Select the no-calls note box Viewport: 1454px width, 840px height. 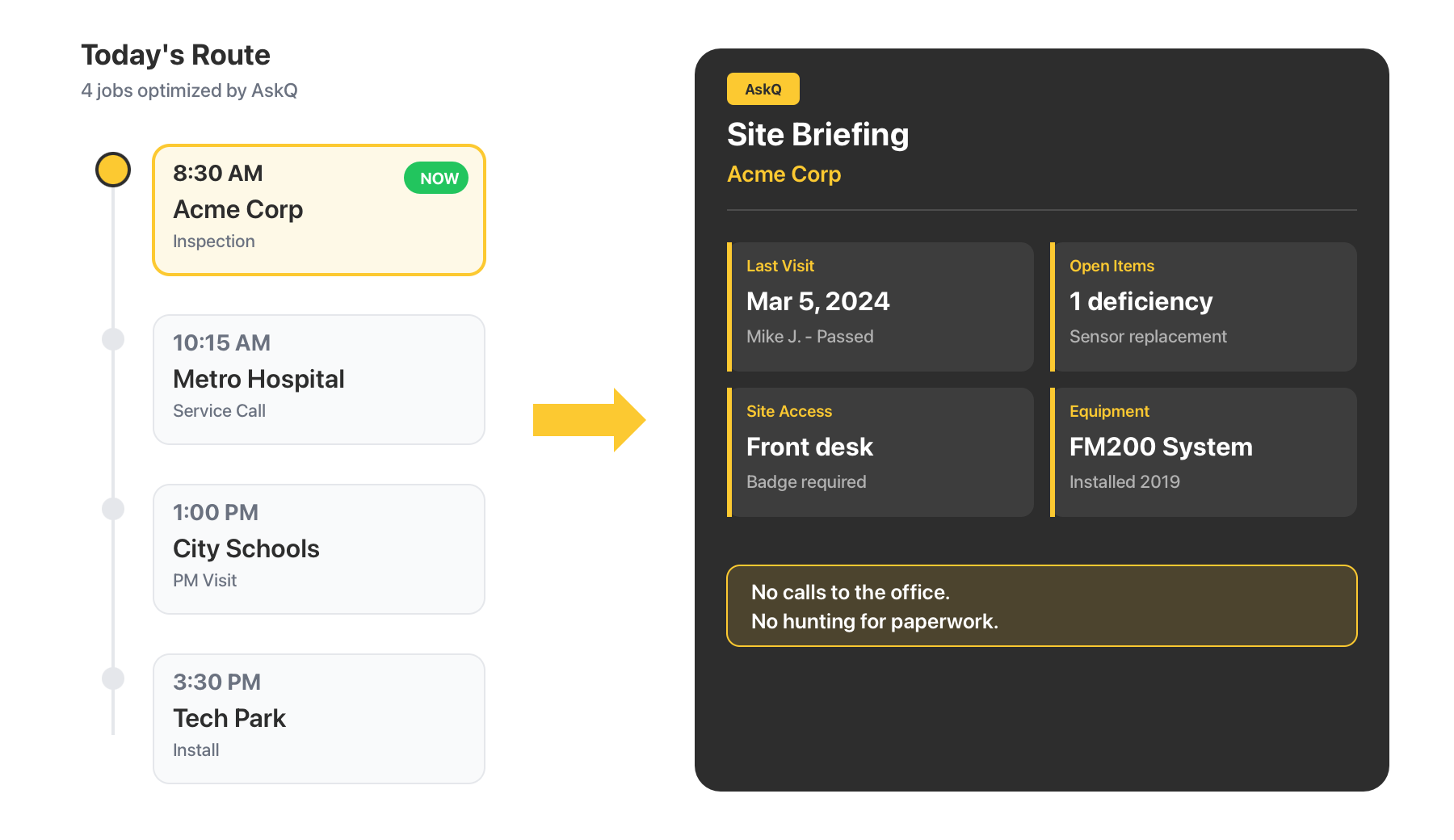(x=1042, y=607)
